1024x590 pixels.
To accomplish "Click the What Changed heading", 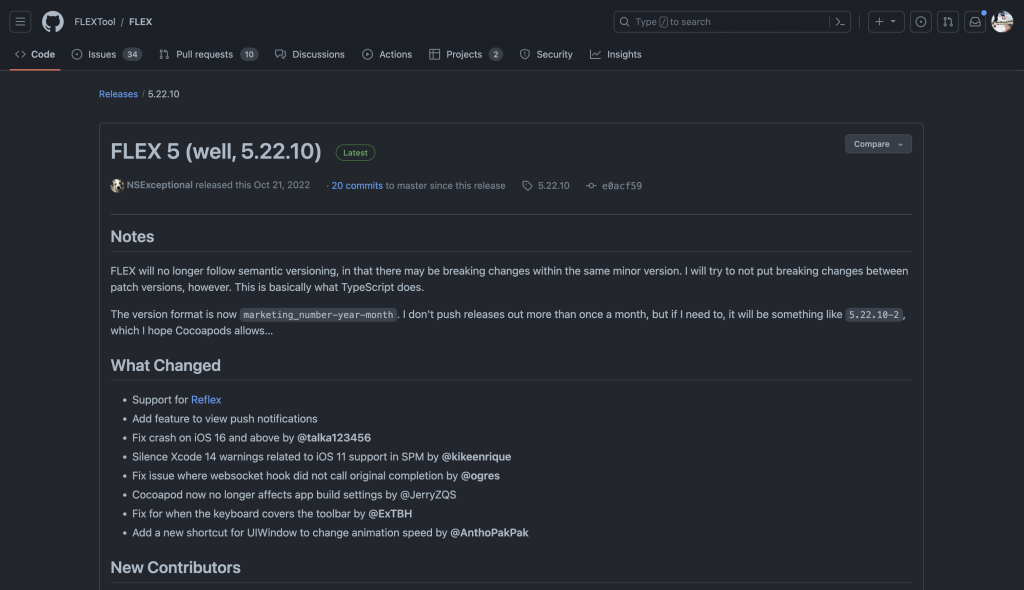I will tap(165, 365).
